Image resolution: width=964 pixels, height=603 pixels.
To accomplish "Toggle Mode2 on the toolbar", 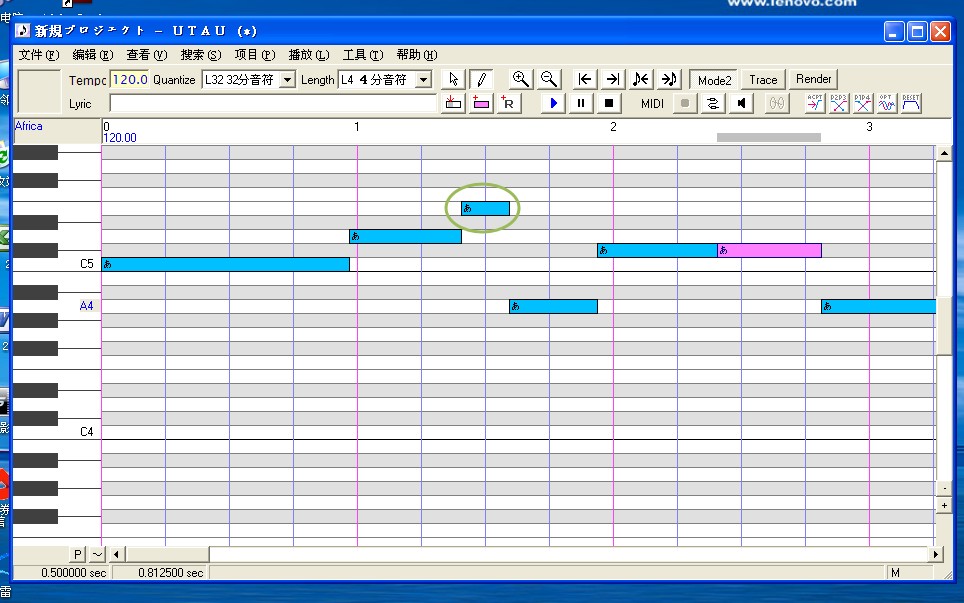I will 714,80.
